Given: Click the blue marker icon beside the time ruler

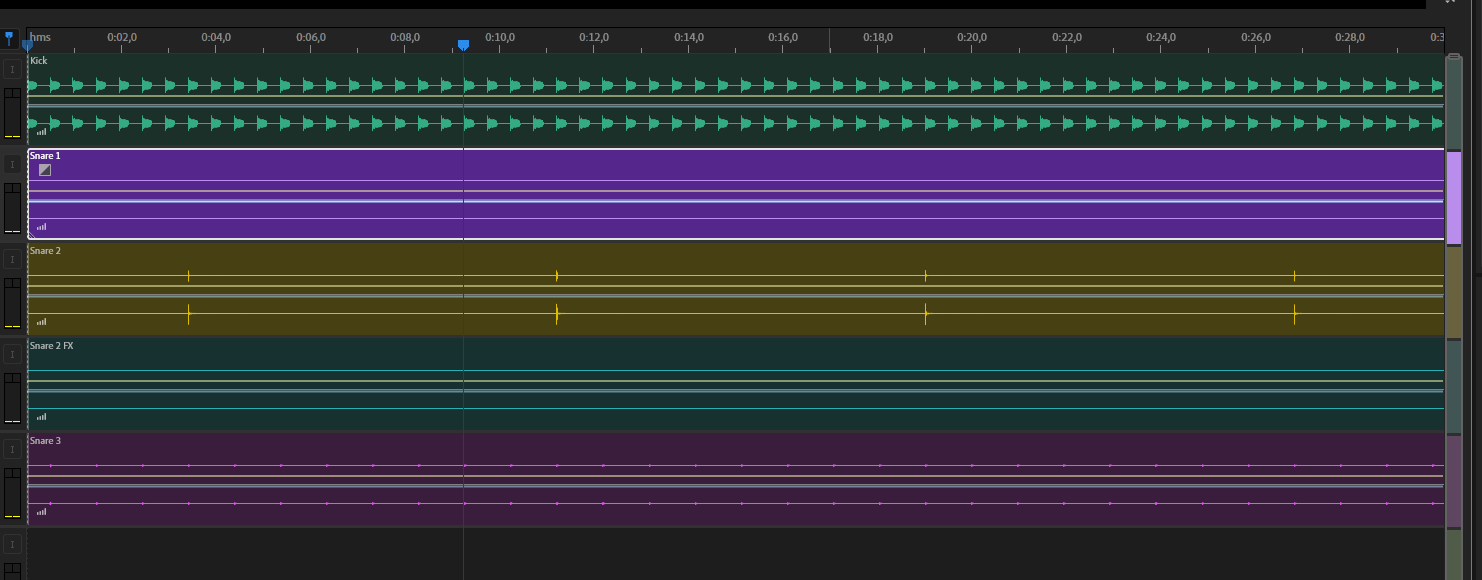Looking at the screenshot, I should [x=9, y=39].
